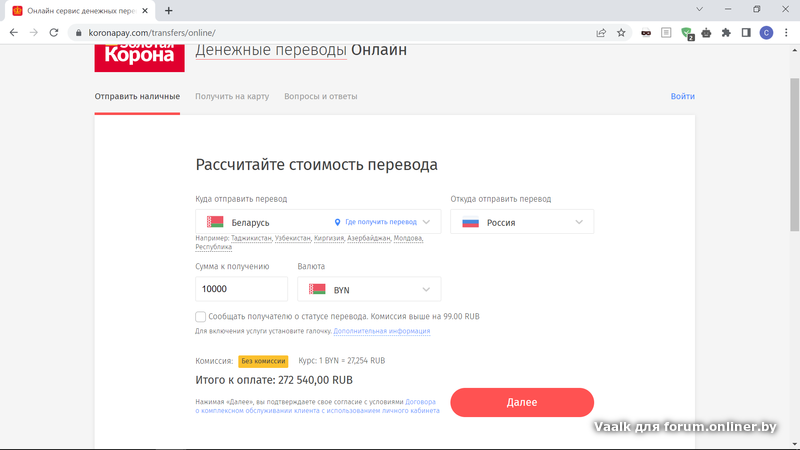This screenshot has height=450, width=800.
Task: Choose Азербайджан example country
Action: tap(369, 238)
